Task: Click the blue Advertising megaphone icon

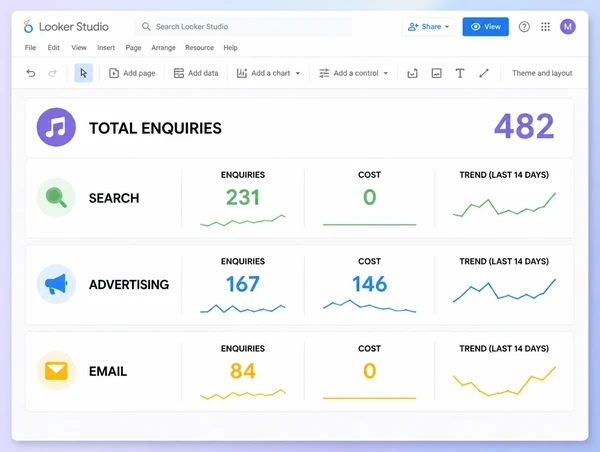Action: [x=56, y=284]
